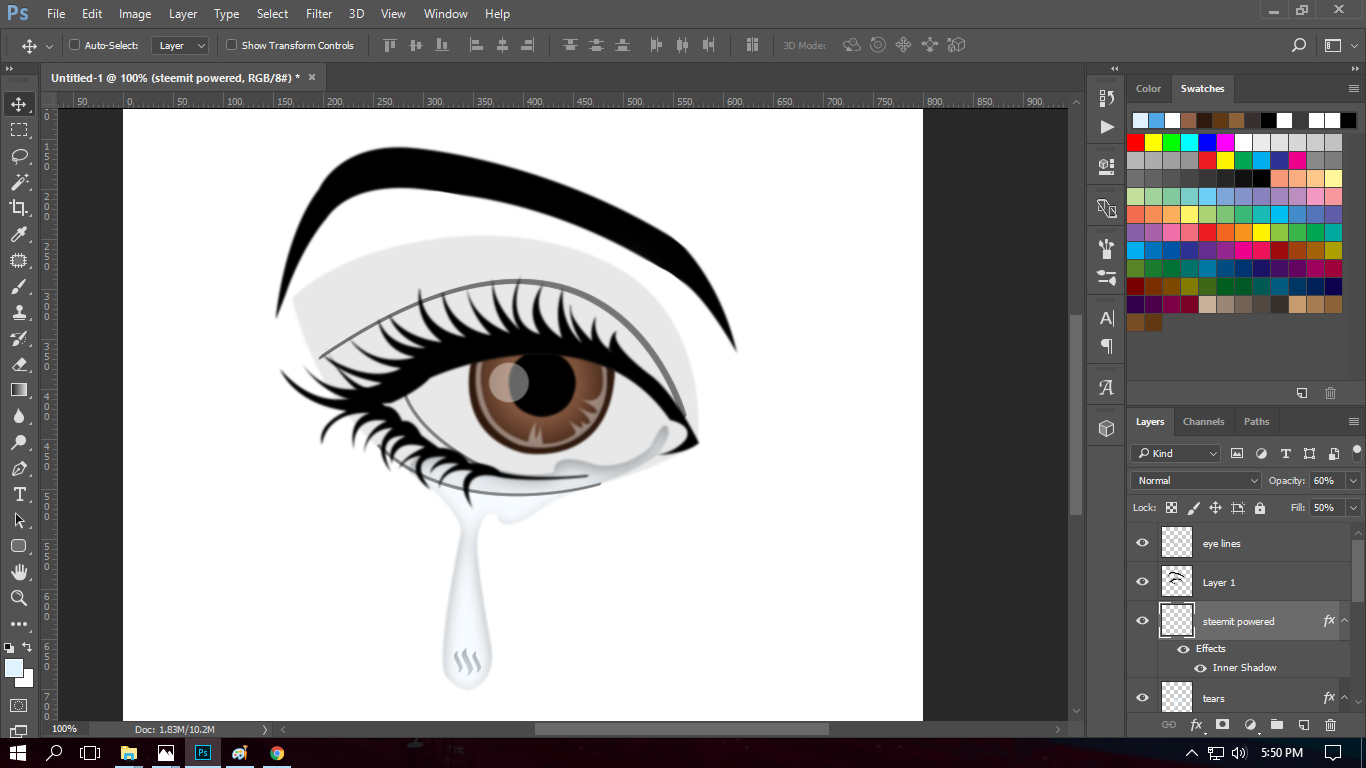
Task: Select the Hand tool
Action: 19,572
